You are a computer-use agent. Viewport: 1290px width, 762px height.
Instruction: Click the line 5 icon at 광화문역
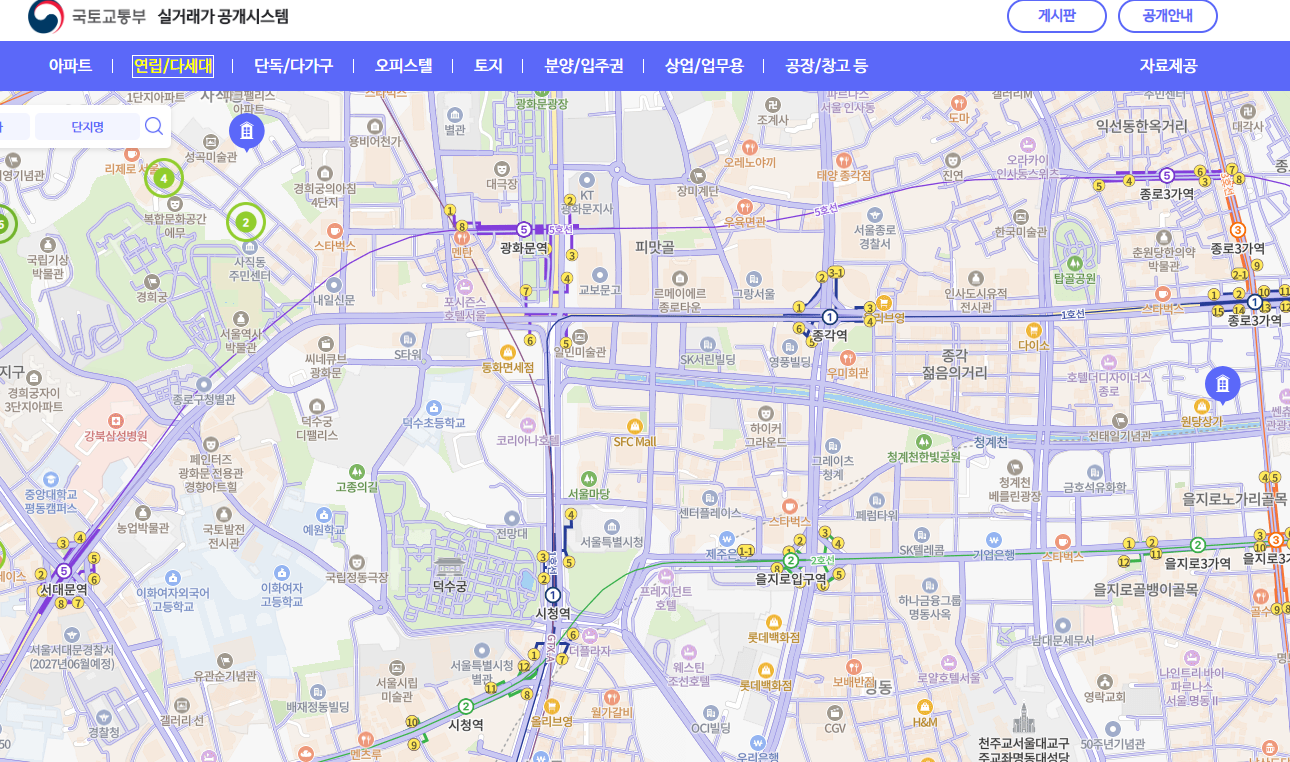tap(523, 230)
